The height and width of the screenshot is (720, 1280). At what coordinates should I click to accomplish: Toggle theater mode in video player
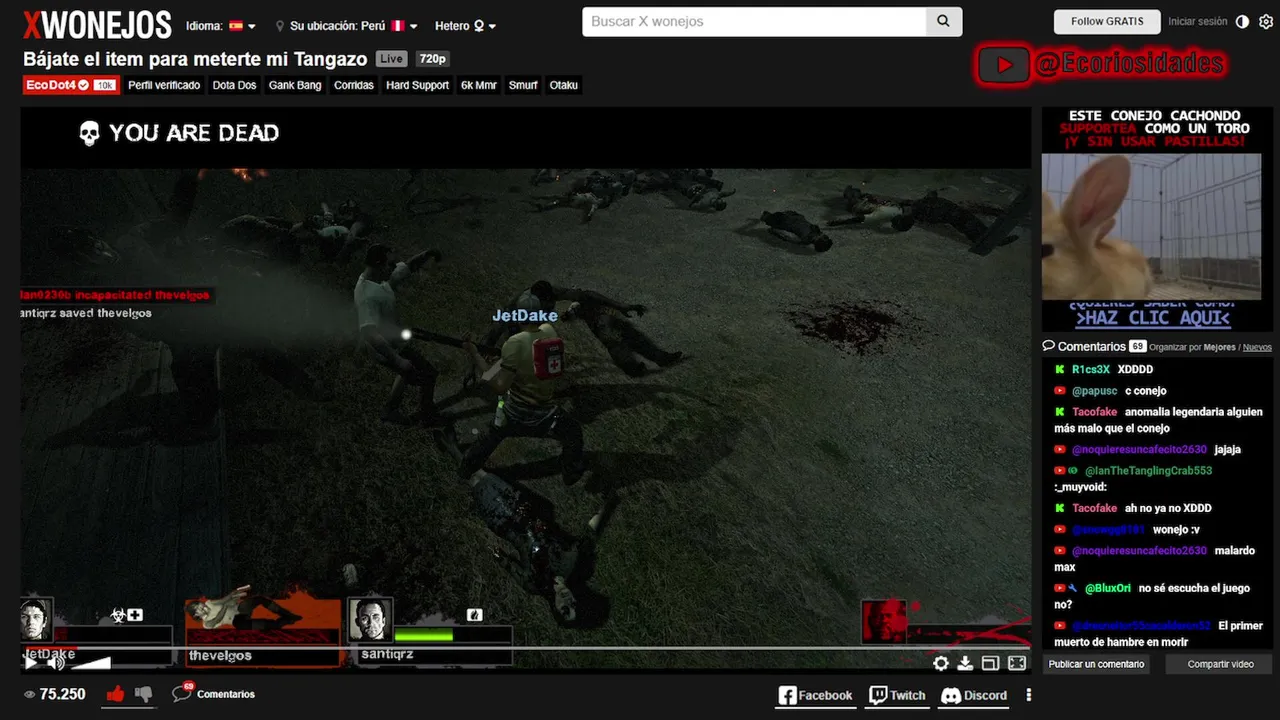[990, 663]
